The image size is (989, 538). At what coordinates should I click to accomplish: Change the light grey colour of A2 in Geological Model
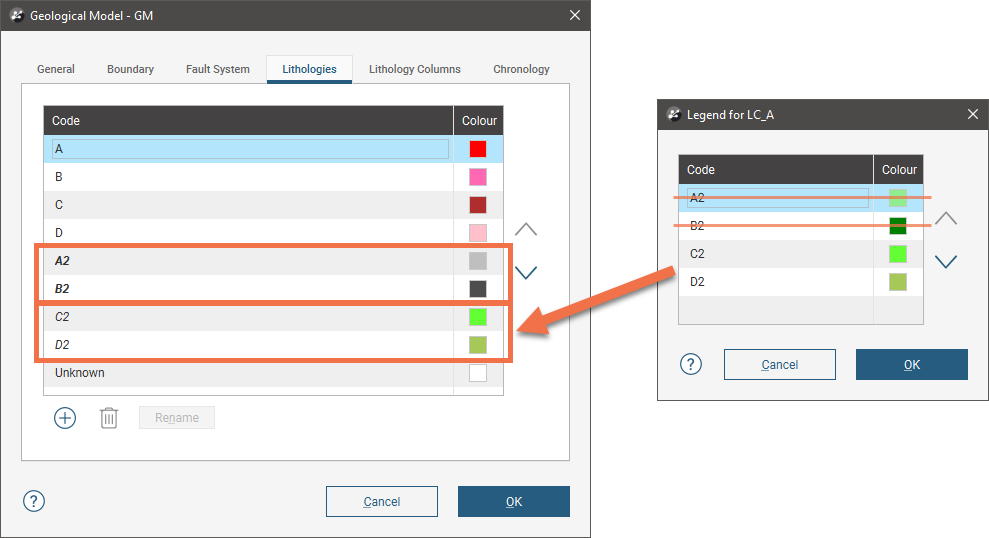478,261
